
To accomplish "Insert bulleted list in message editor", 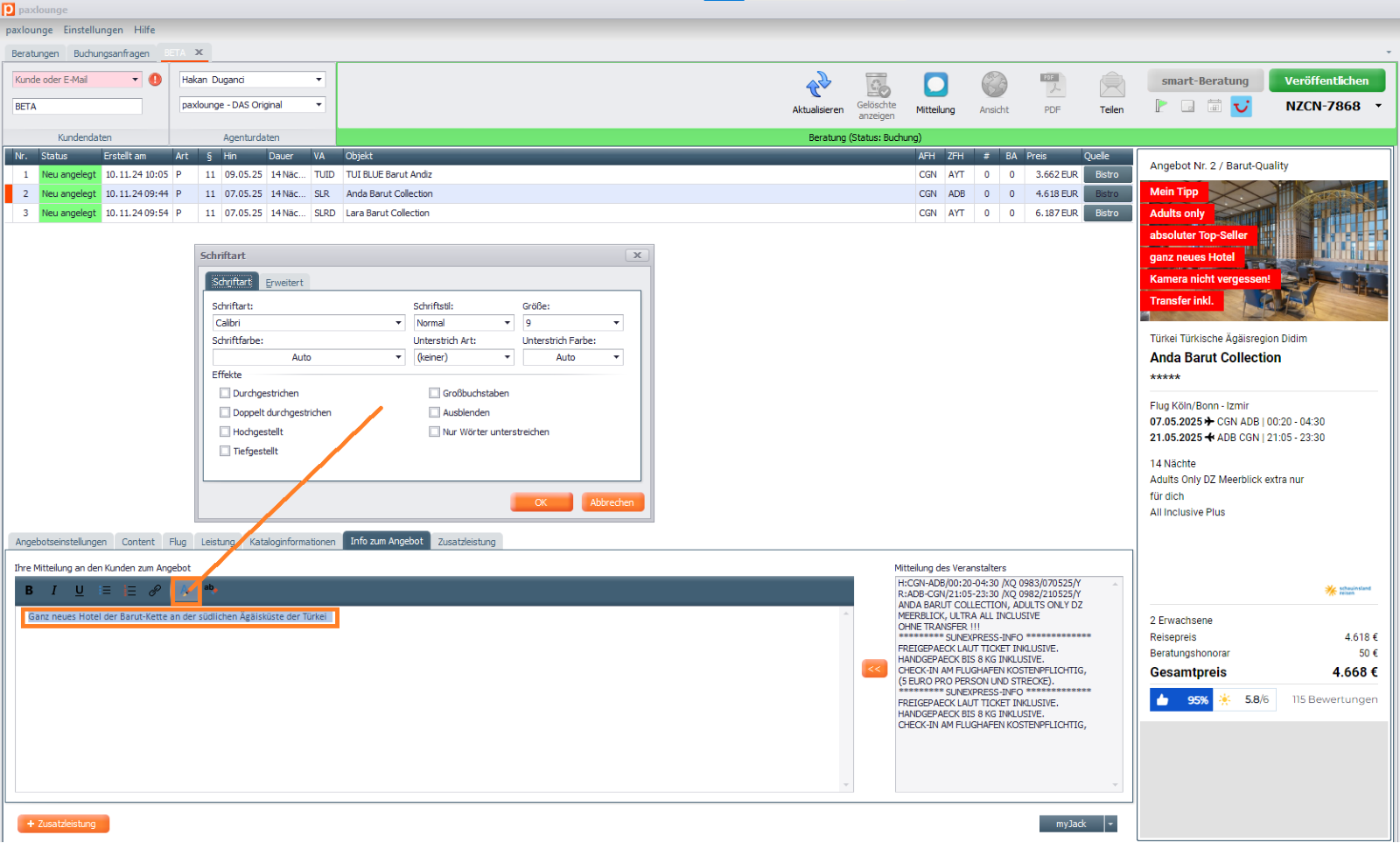I will pos(106,591).
